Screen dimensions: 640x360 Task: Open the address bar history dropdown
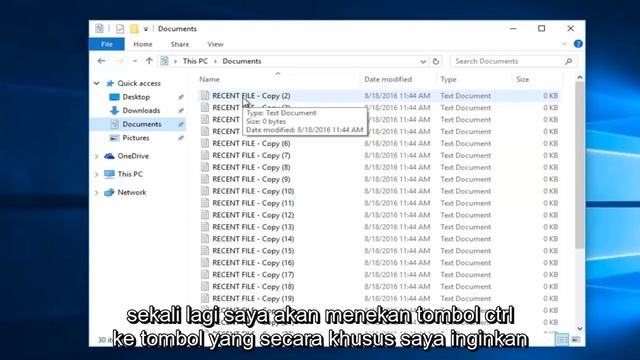[423, 62]
